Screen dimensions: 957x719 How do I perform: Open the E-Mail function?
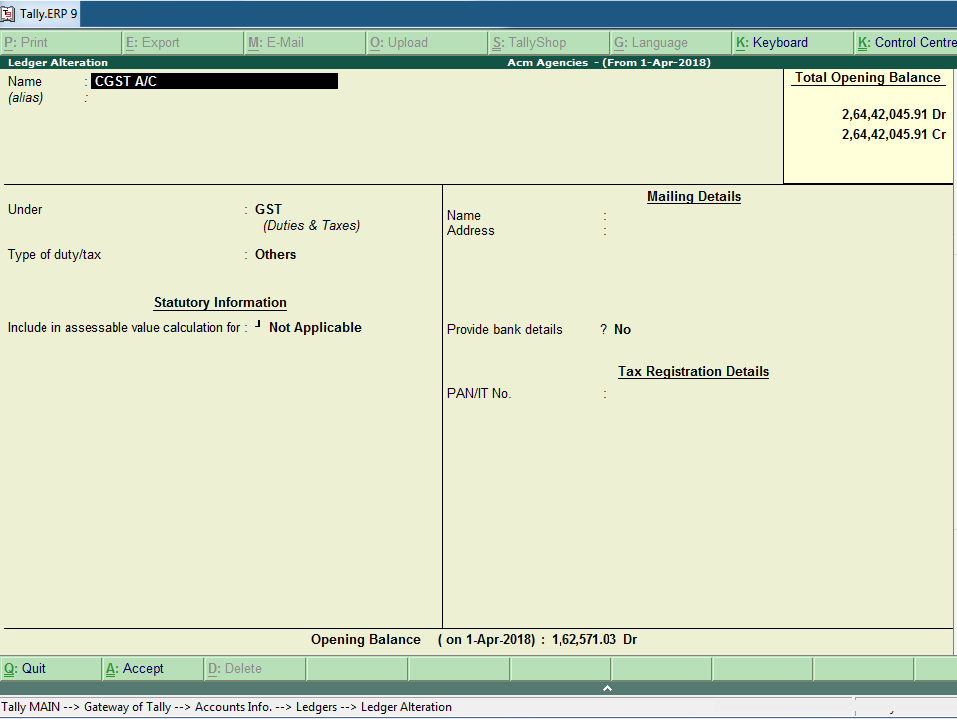(280, 42)
